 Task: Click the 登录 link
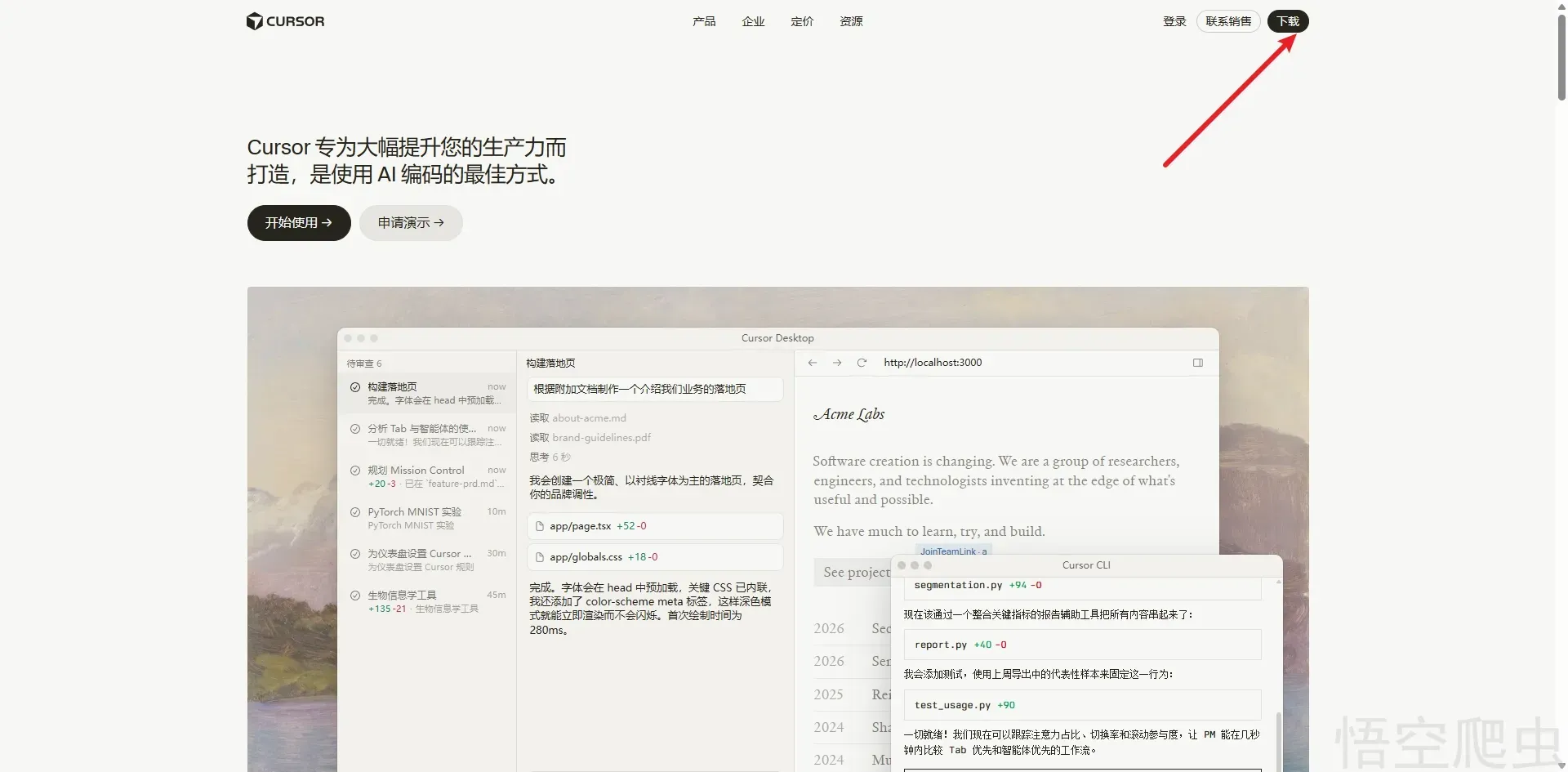tap(1174, 21)
